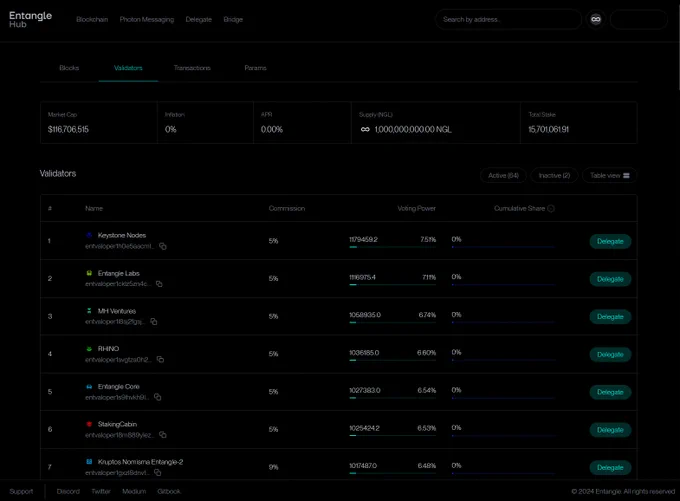Click the Kruptos Nomisma avatar icon
Viewport: 680px width, 501px height.
click(x=89, y=462)
